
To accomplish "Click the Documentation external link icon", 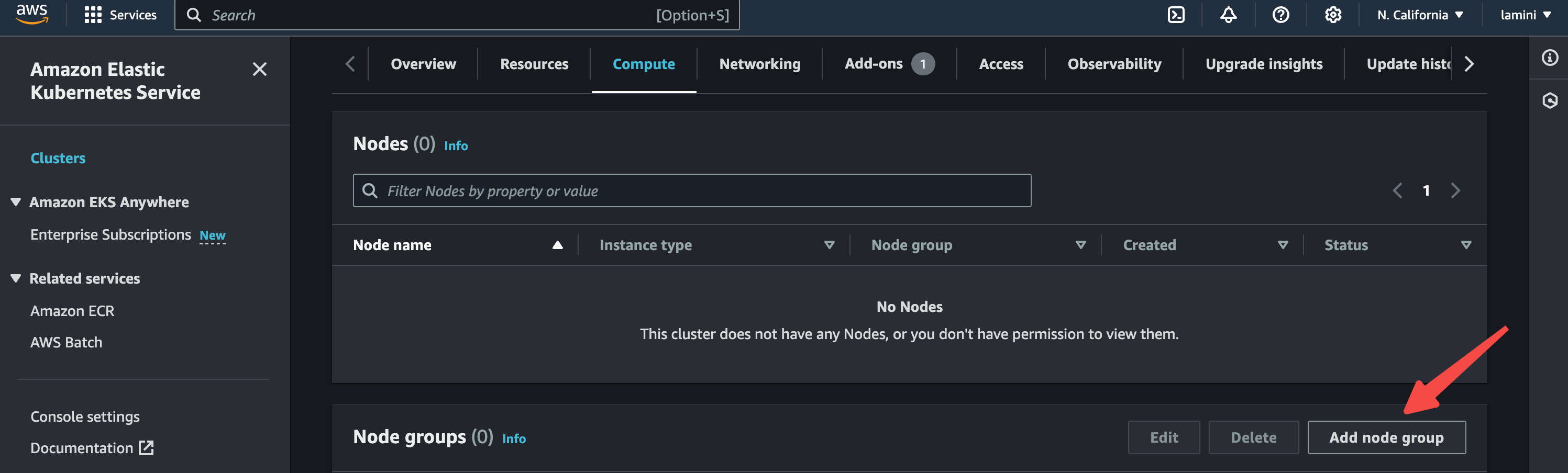I will pos(146,448).
